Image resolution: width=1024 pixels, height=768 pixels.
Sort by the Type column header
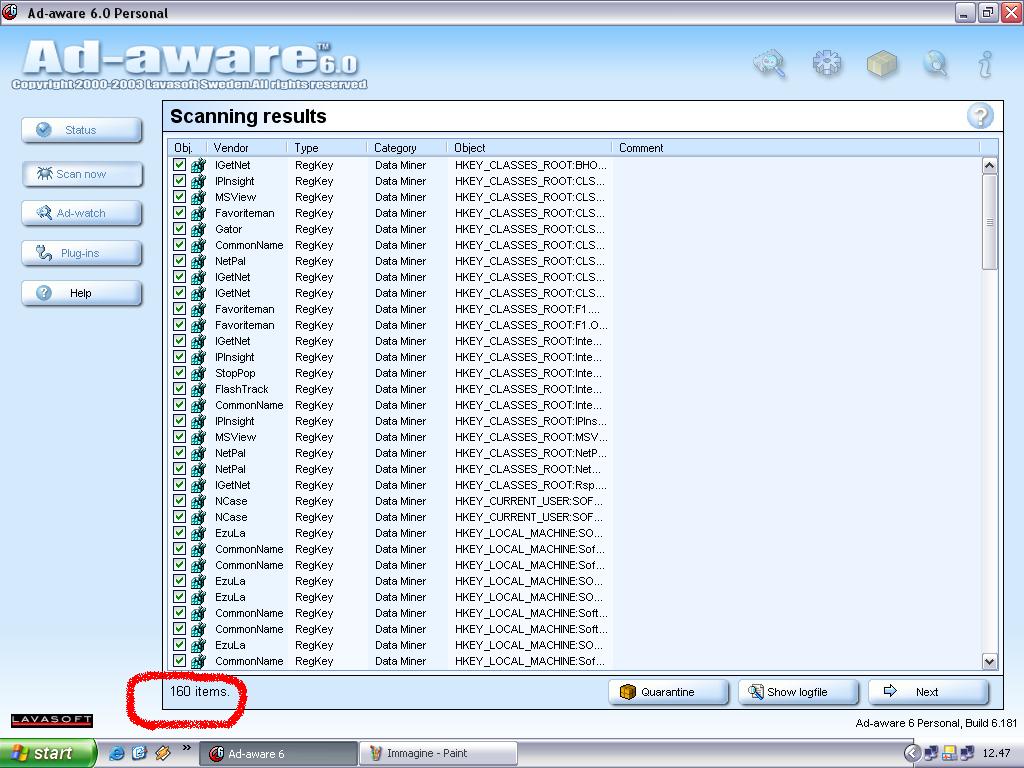click(x=327, y=148)
